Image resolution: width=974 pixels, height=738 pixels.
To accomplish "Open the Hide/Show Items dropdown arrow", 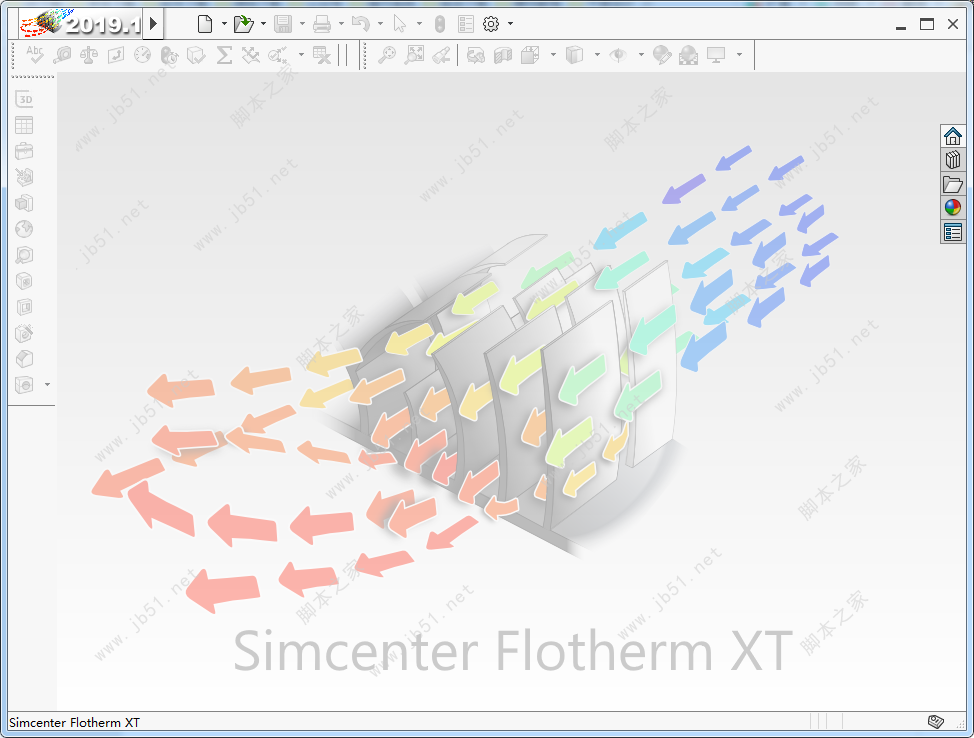I will pos(641,55).
